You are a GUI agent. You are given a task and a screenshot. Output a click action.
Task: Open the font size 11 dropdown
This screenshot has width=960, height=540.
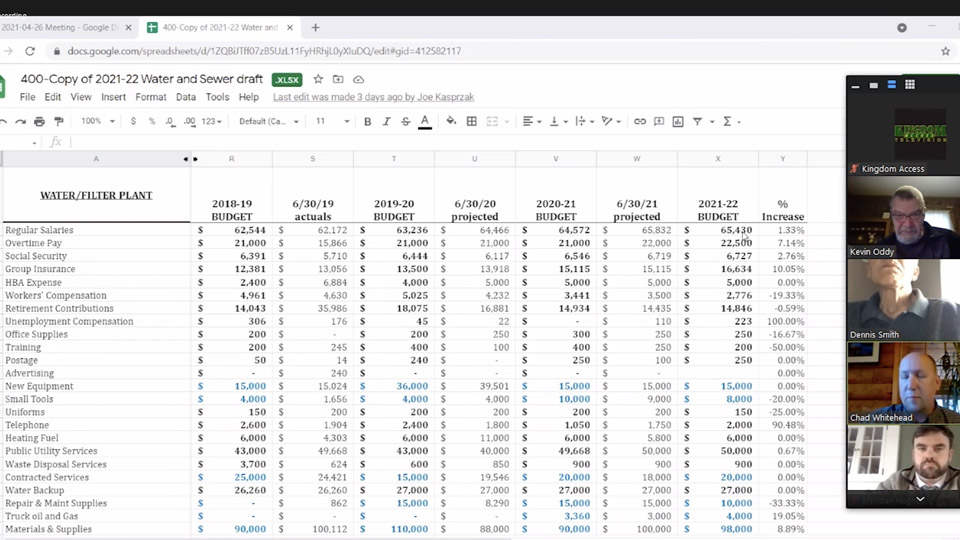[332, 121]
